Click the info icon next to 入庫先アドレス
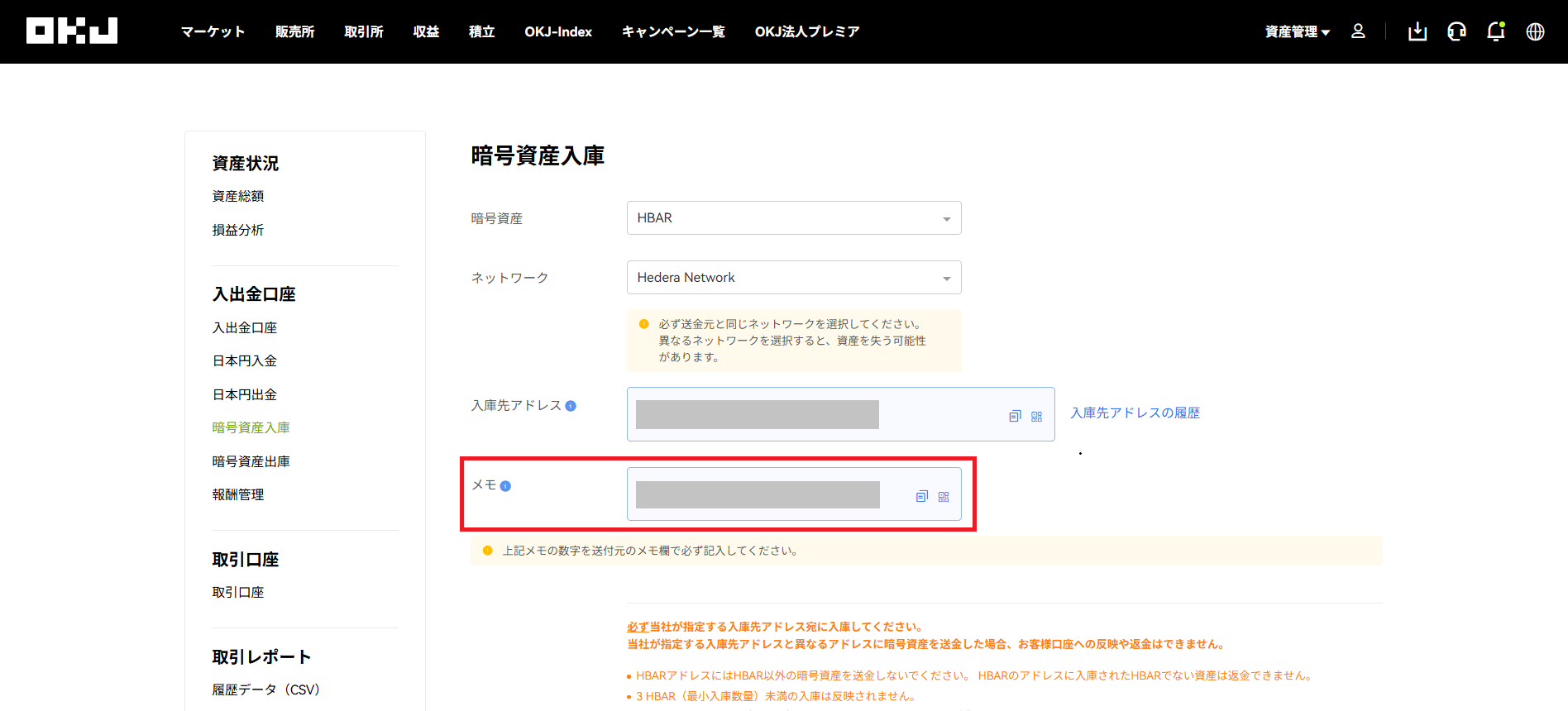1568x711 pixels. (x=571, y=406)
